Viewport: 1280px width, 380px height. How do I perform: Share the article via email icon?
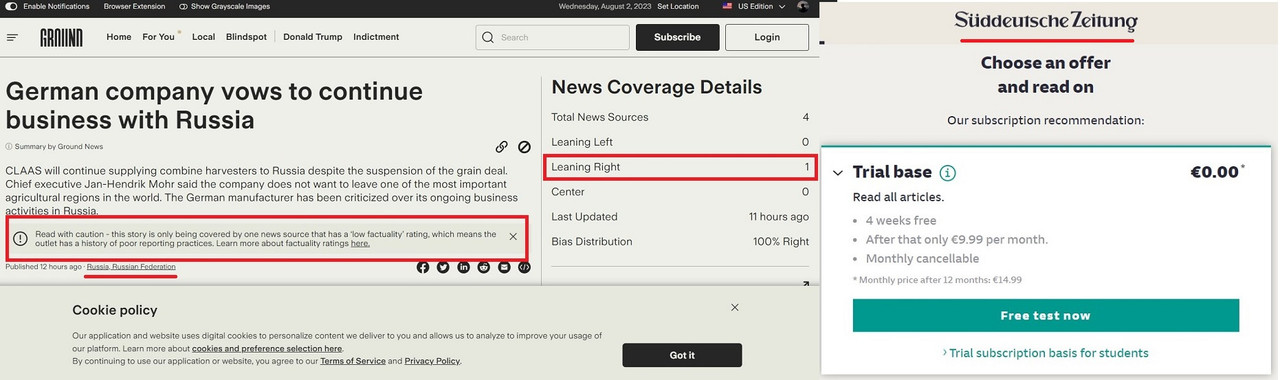click(x=504, y=267)
